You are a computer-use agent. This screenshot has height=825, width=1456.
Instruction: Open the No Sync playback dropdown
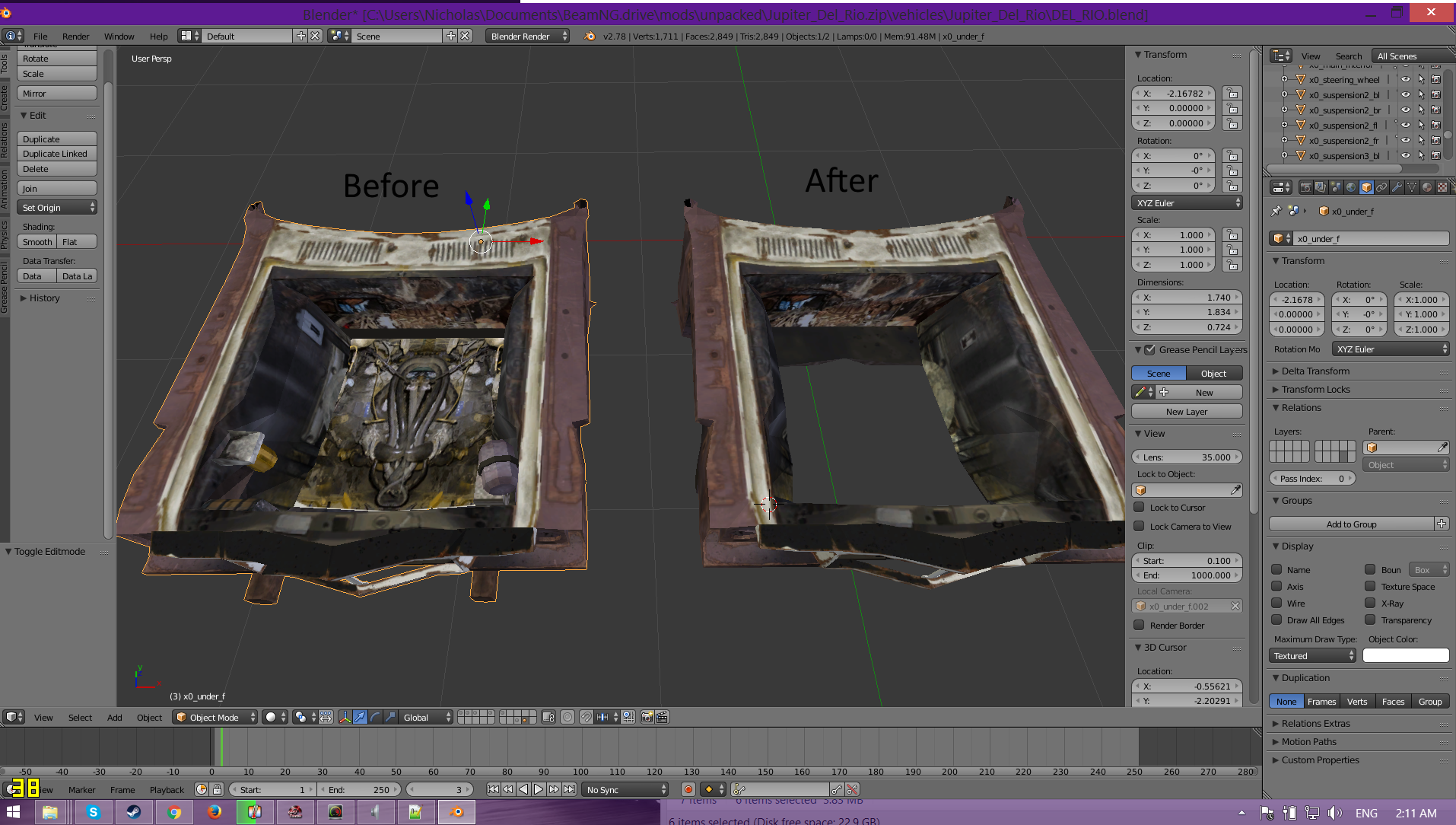coord(625,789)
